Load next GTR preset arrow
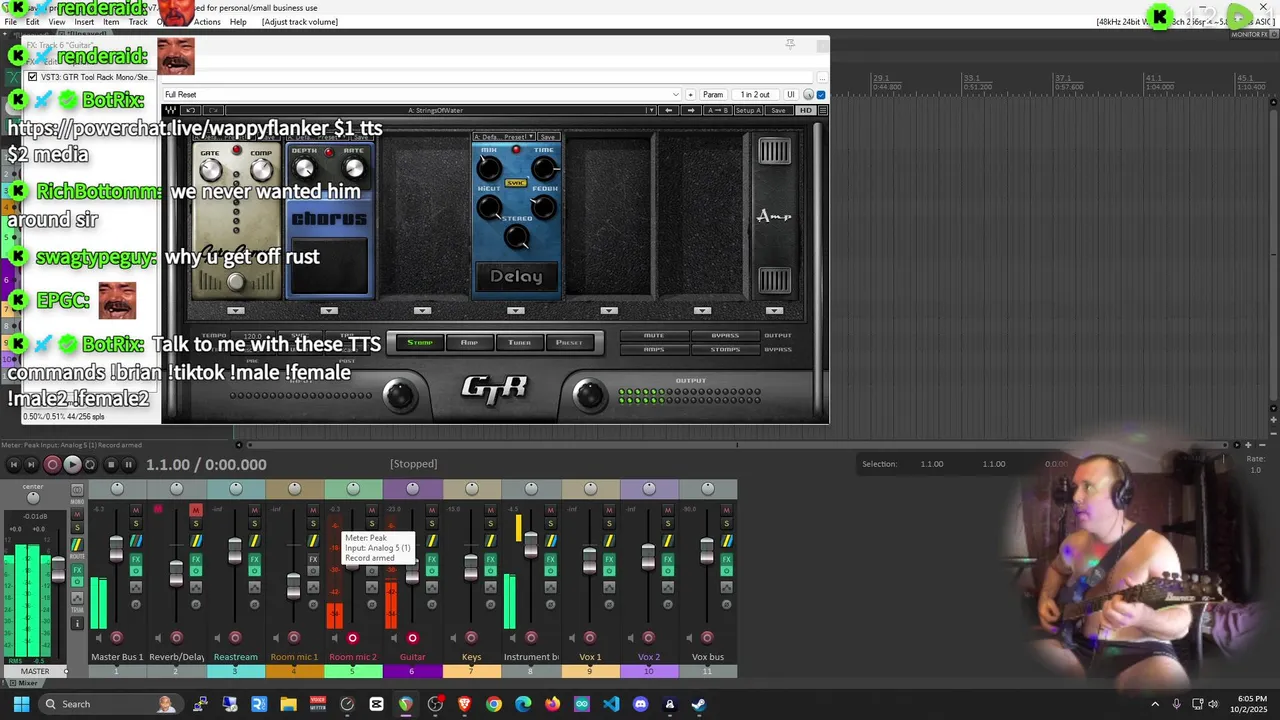This screenshot has width=1280, height=720. [691, 110]
